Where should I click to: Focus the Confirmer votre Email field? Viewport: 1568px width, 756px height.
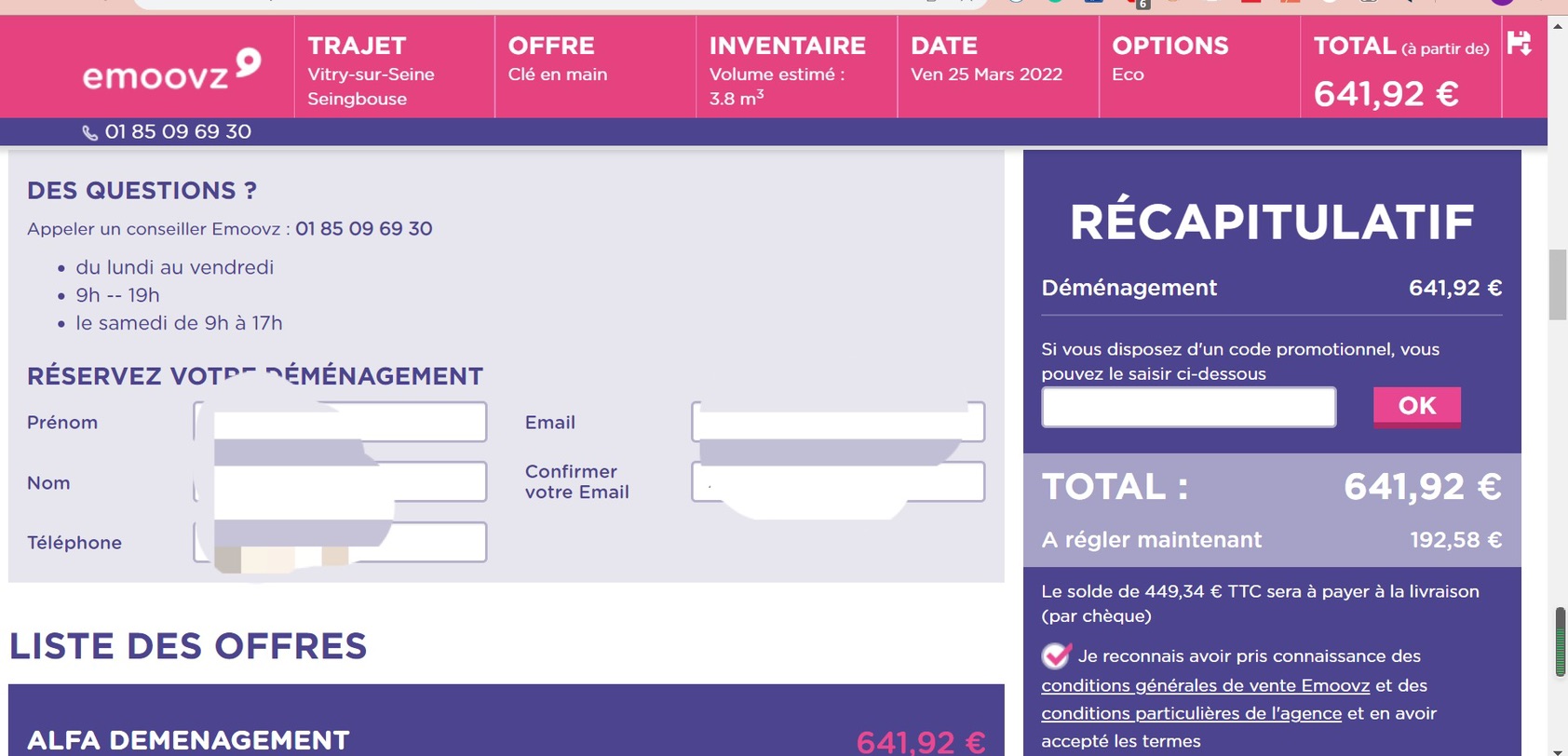838,482
